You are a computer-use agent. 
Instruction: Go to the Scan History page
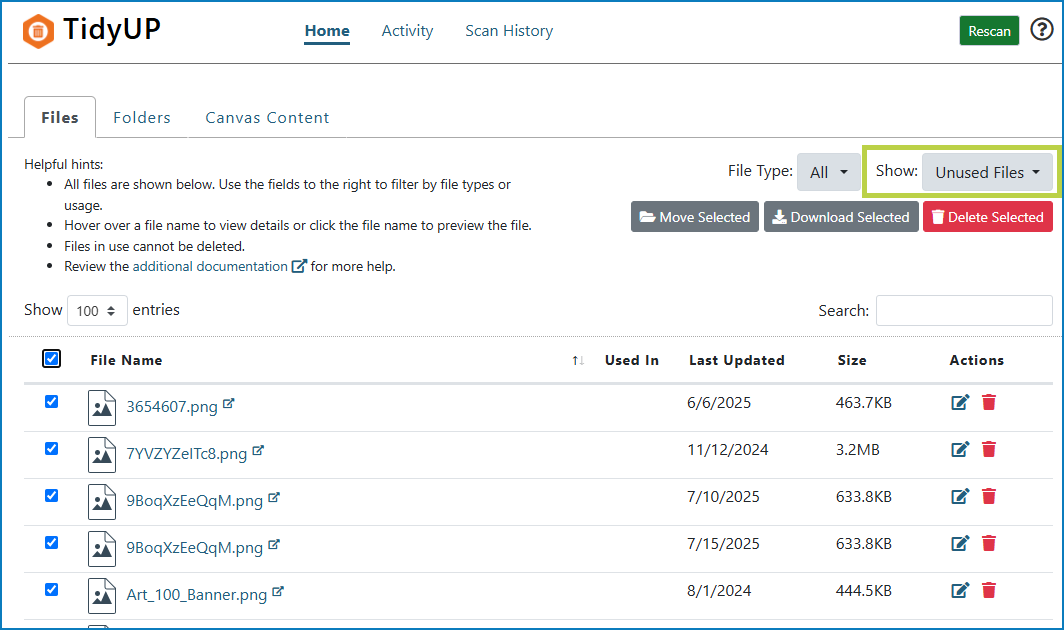(508, 31)
